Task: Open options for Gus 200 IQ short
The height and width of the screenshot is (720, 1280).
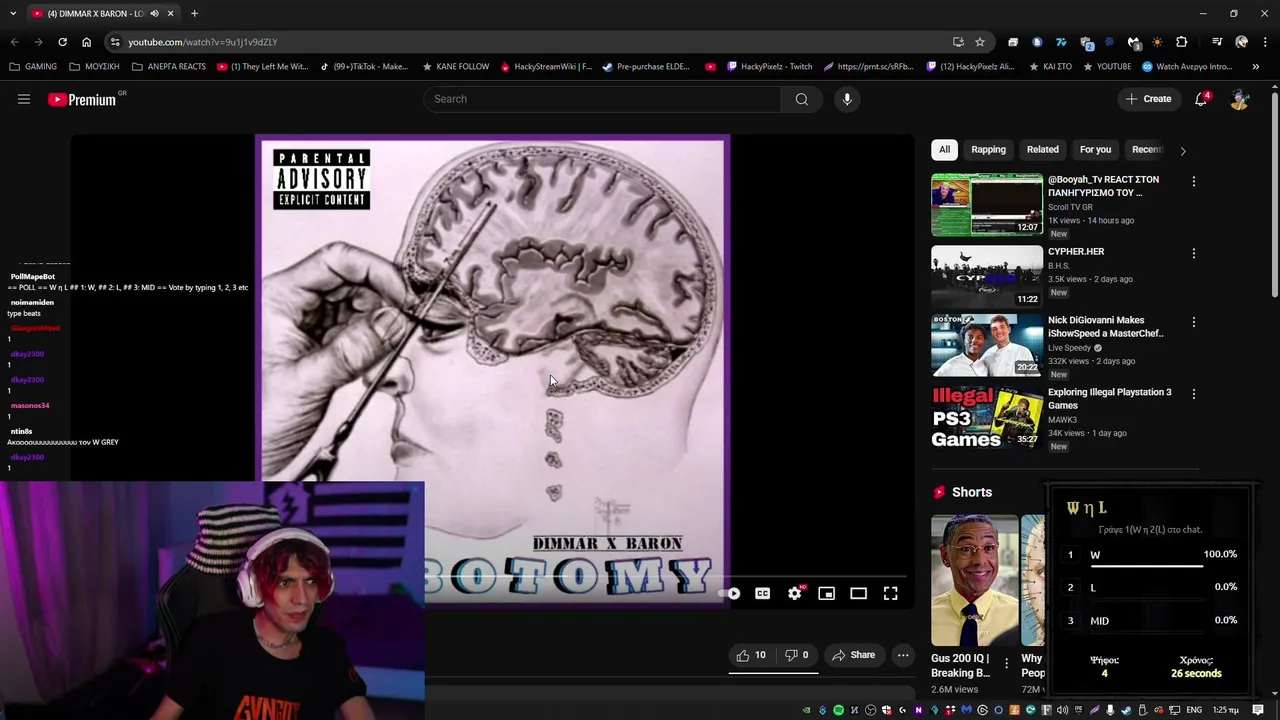Action: point(1006,665)
